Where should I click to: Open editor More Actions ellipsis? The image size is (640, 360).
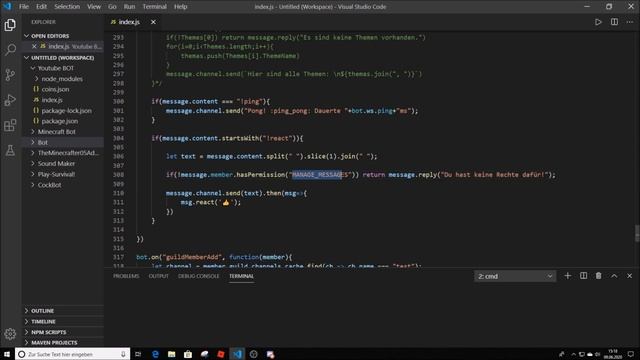pos(630,22)
